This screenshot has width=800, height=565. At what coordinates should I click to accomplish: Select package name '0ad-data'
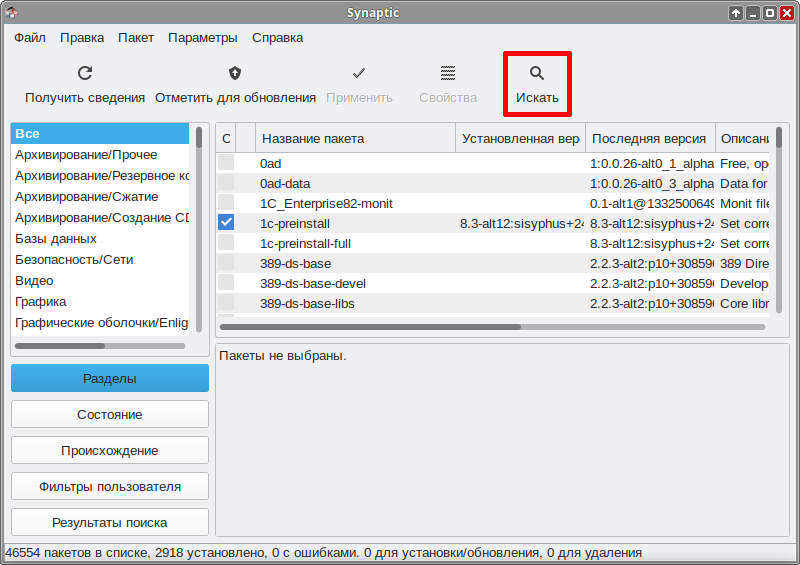(285, 183)
